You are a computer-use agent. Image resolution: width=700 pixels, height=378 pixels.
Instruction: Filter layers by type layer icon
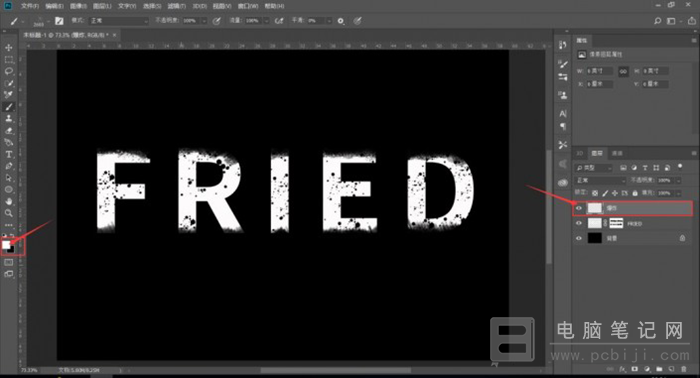tap(645, 168)
